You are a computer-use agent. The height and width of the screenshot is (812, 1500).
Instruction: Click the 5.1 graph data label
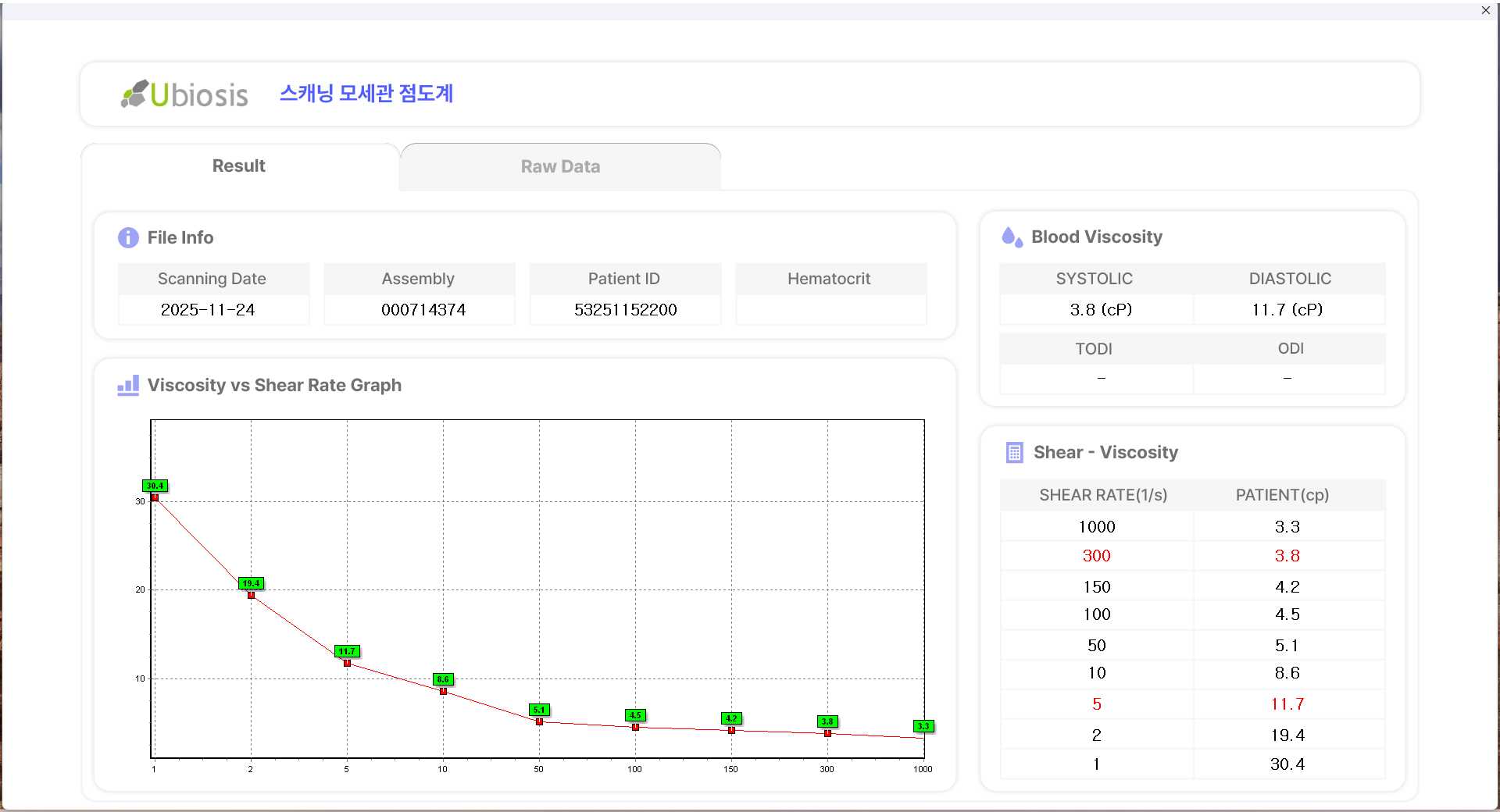click(539, 710)
